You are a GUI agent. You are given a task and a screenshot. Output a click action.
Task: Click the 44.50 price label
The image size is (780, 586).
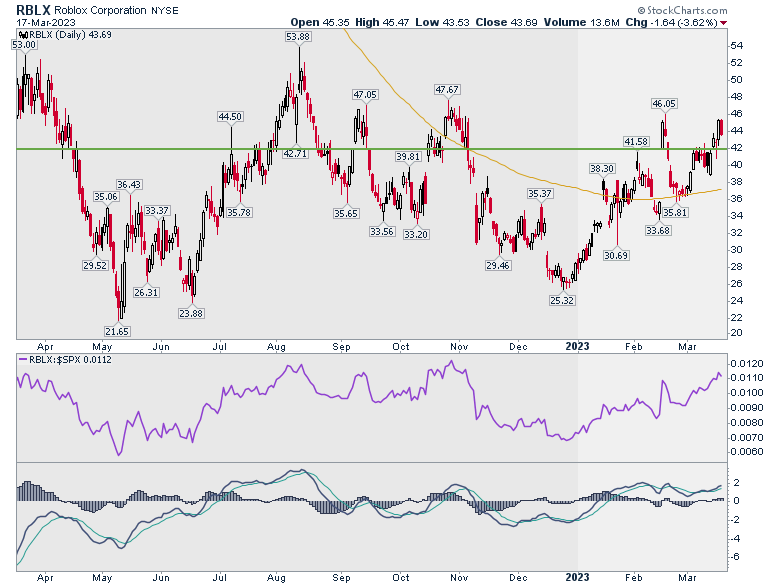pos(230,116)
